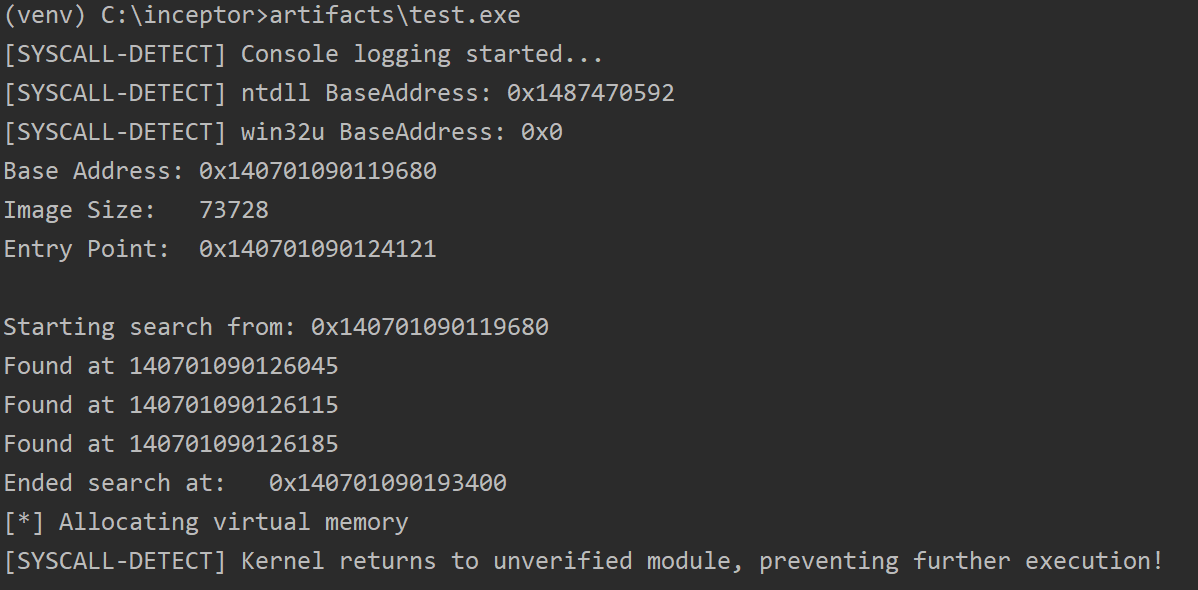Screen dimensions: 1198x590
Task: Click the Kernel returns to unverified module warning
Action: click(x=702, y=562)
